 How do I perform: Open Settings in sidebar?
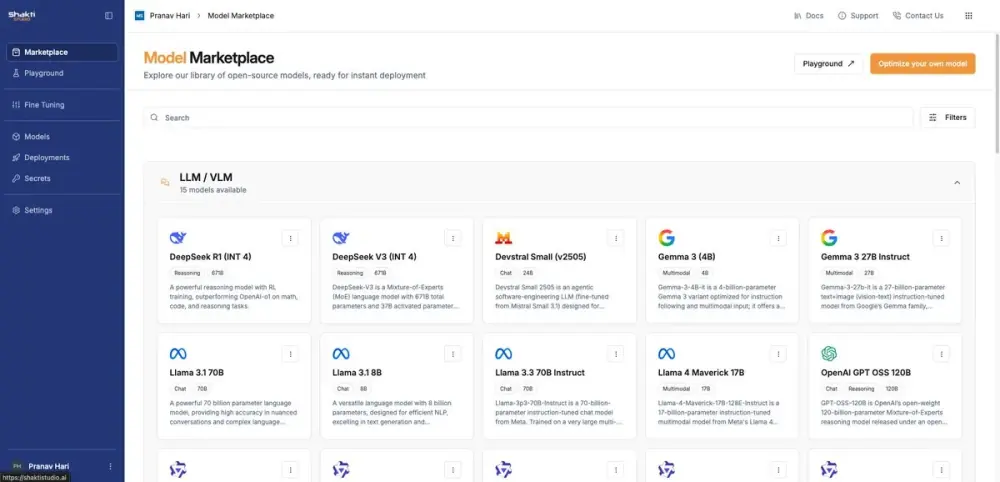click(x=62, y=210)
